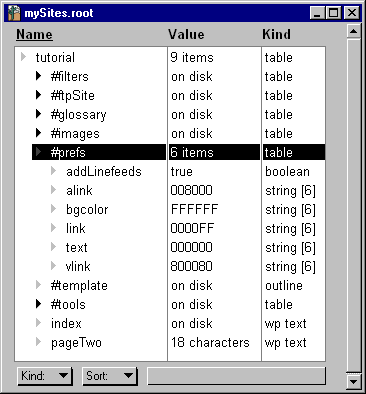Select the addLinefeeds entry
The image size is (366, 394).
(104, 171)
